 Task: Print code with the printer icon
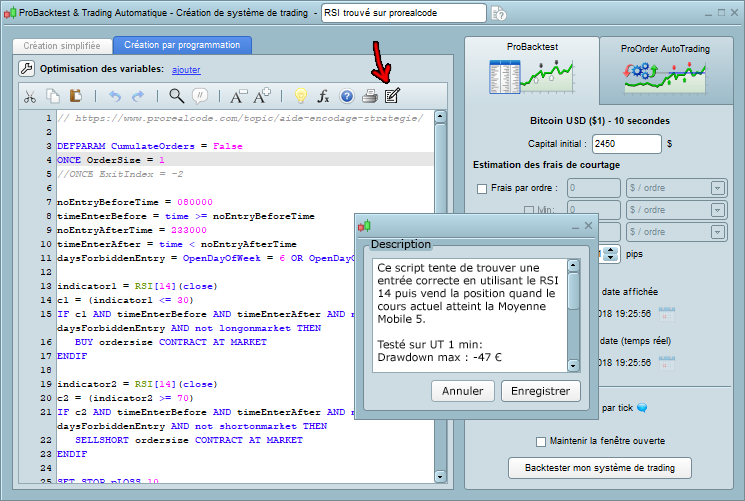tap(370, 97)
